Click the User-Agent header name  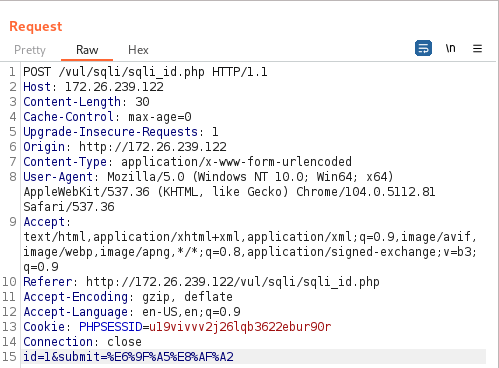click(58, 177)
